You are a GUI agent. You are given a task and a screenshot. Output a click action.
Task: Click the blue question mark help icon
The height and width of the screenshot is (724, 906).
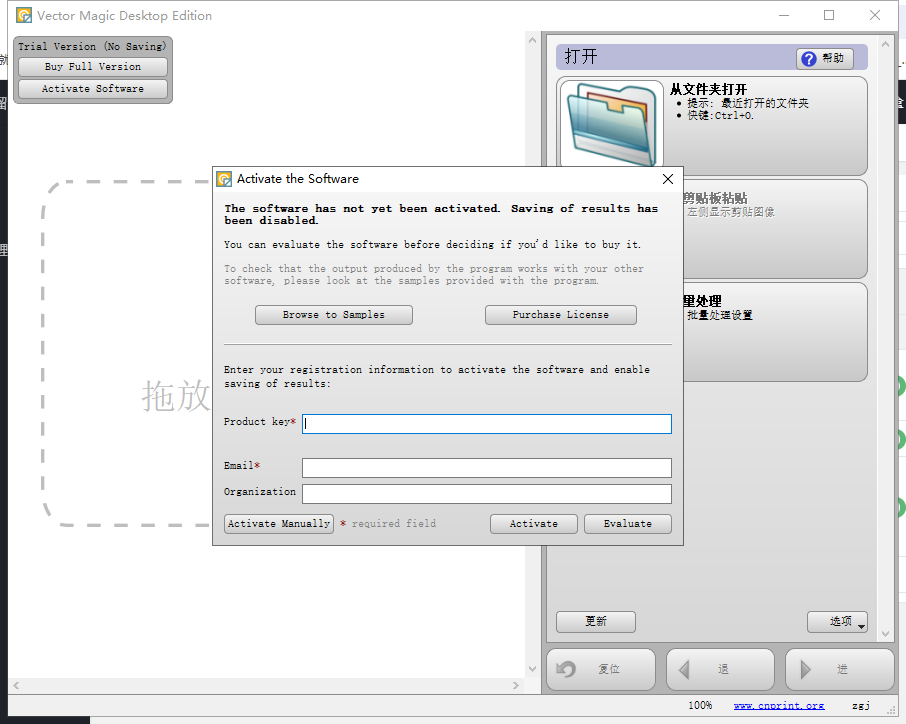point(809,58)
